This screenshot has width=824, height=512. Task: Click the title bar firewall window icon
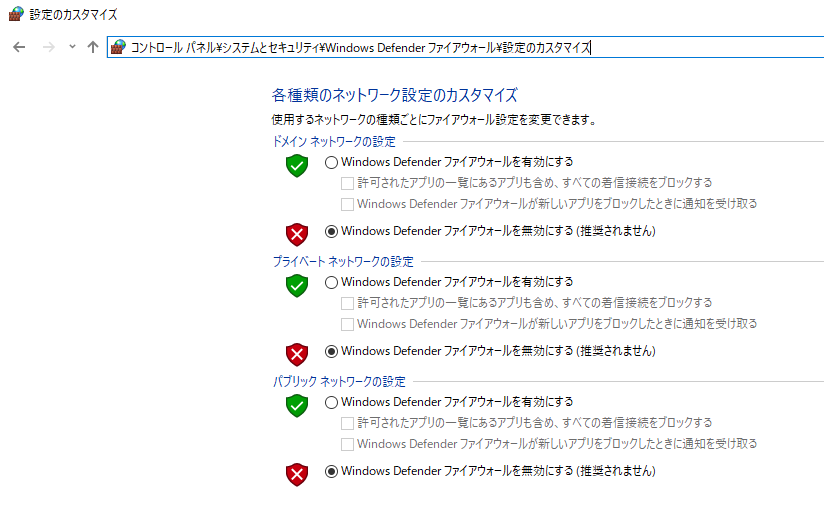click(16, 14)
